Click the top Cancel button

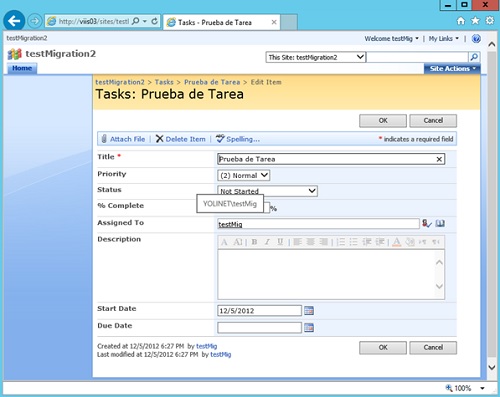(433, 121)
